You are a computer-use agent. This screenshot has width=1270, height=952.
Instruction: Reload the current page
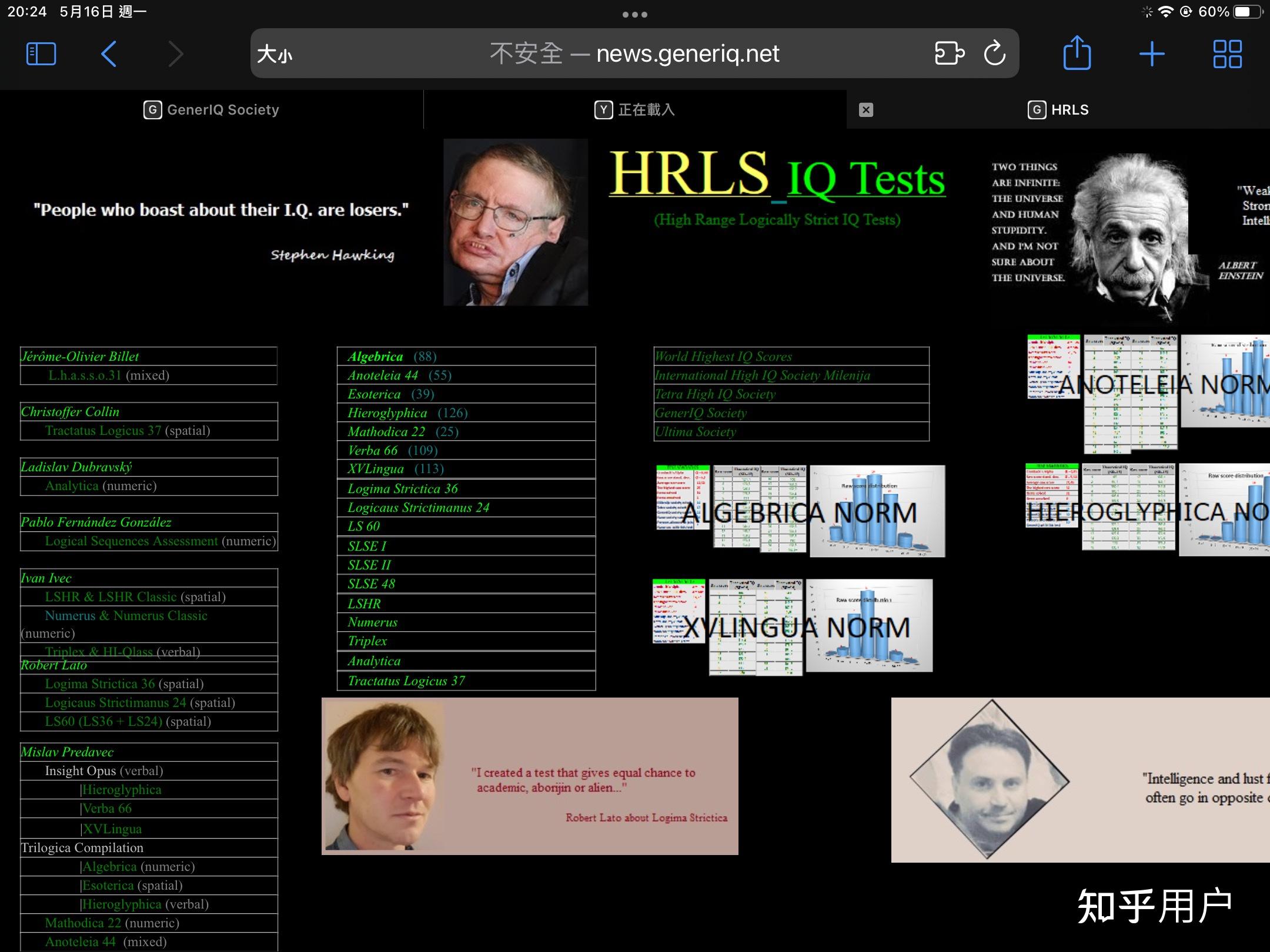994,54
